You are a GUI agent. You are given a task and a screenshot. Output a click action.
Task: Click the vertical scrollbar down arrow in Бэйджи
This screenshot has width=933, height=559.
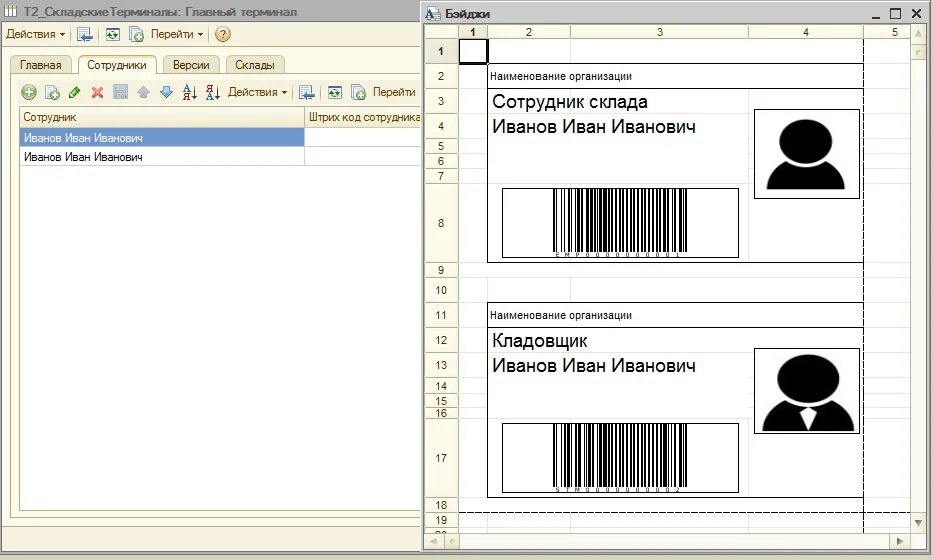pyautogui.click(x=918, y=523)
